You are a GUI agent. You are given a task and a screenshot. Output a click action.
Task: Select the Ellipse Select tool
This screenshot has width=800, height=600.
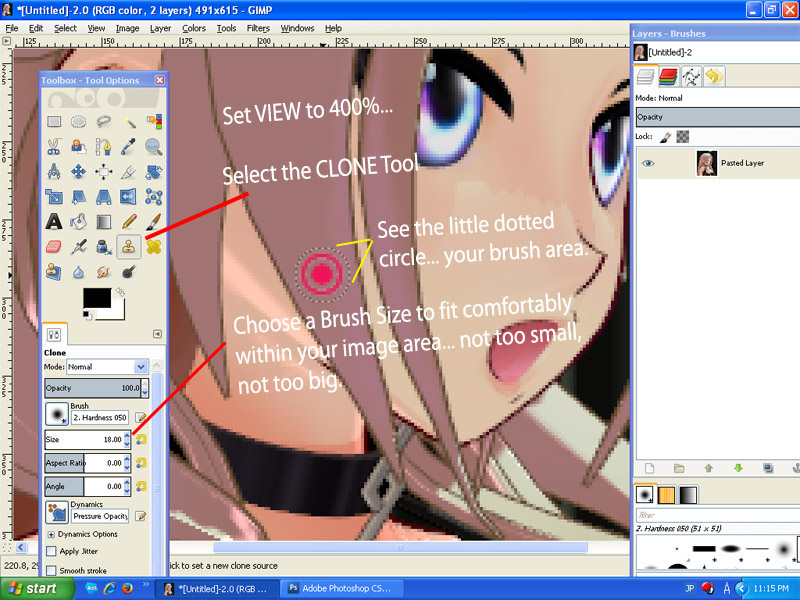pyautogui.click(x=79, y=121)
